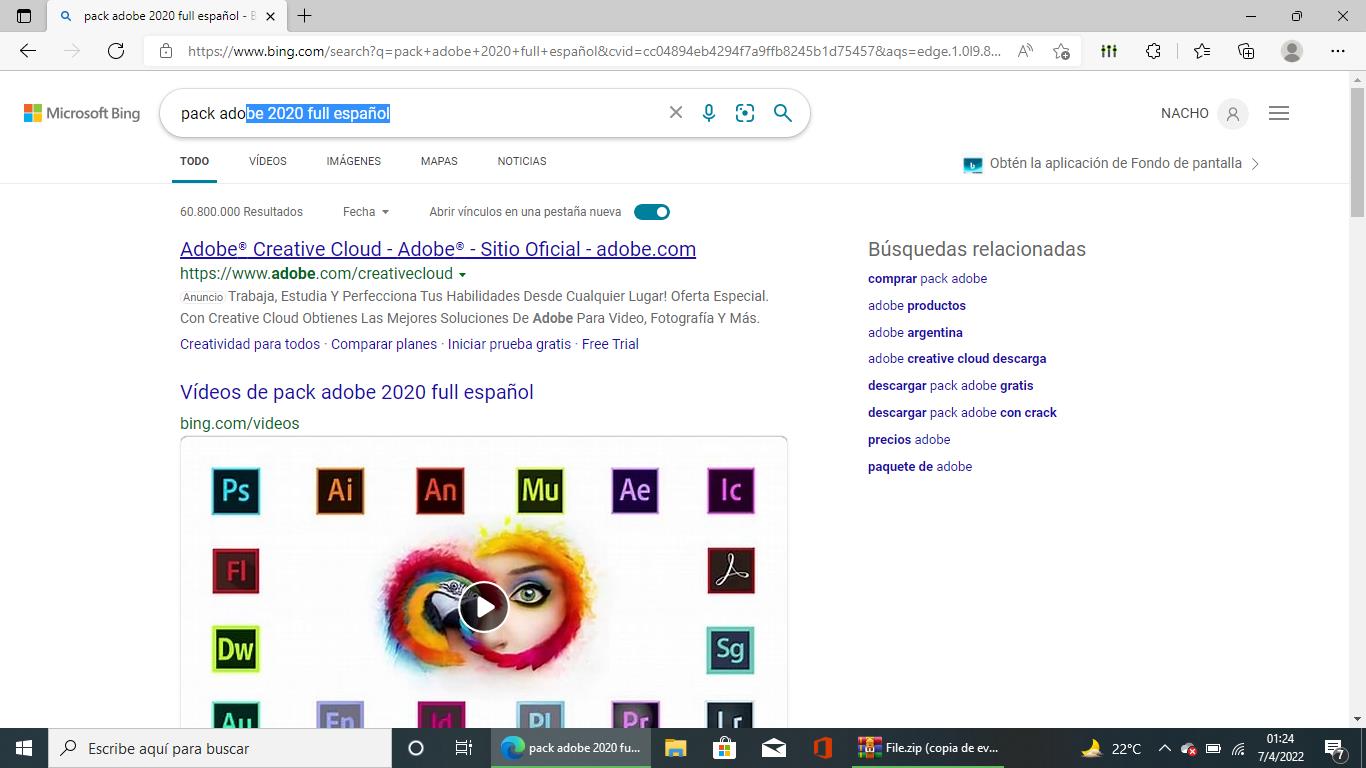Click the microphone voice search icon

pyautogui.click(x=708, y=113)
